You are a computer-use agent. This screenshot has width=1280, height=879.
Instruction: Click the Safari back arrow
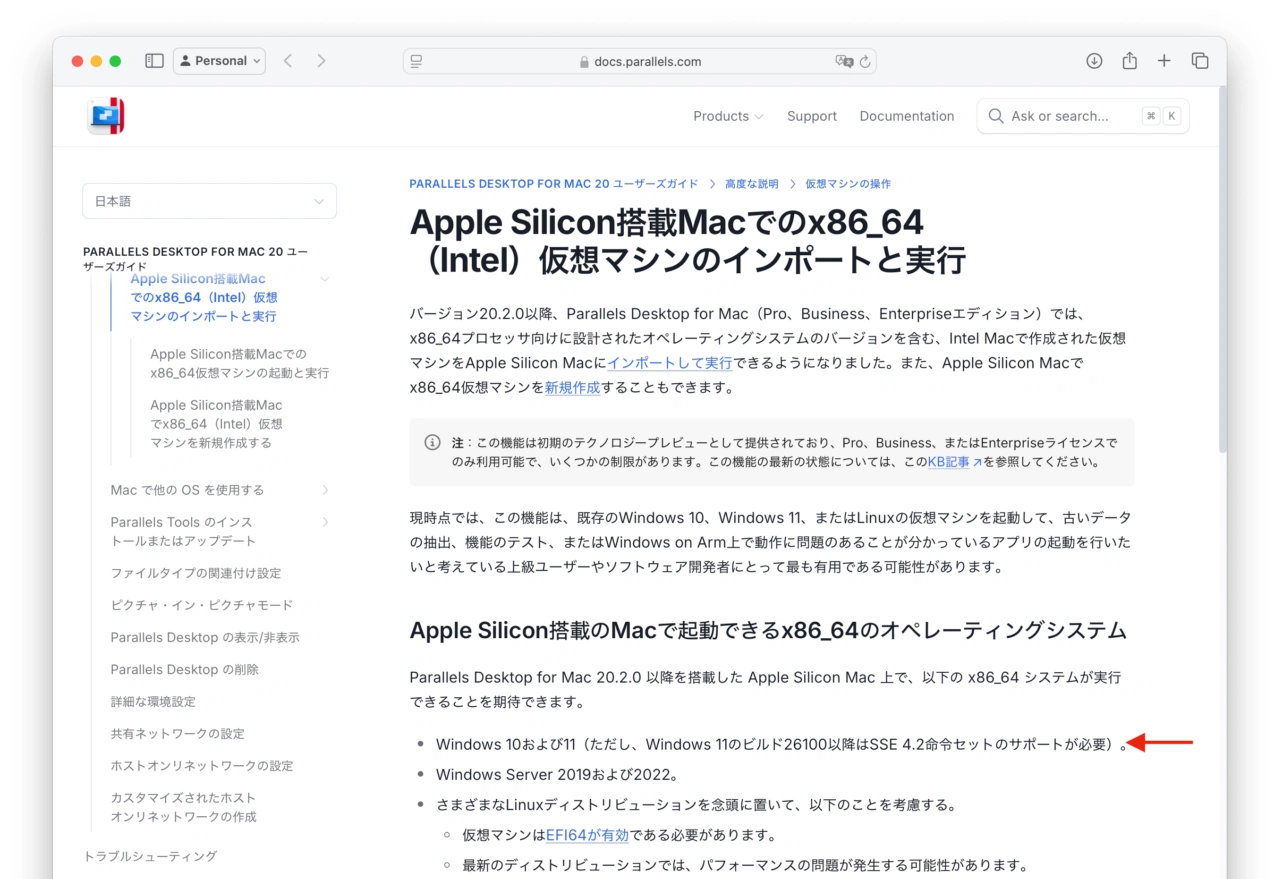(288, 61)
